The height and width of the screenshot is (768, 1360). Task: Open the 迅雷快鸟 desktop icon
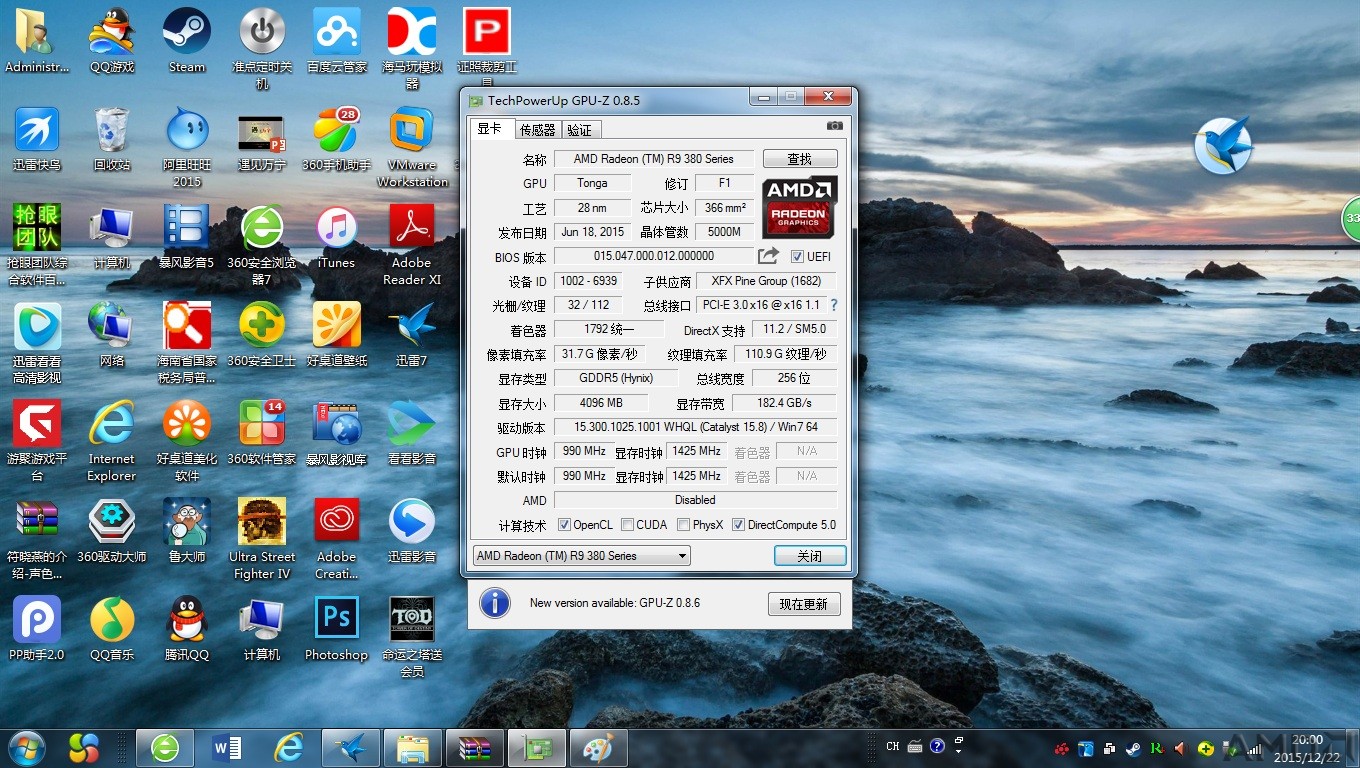click(x=37, y=140)
